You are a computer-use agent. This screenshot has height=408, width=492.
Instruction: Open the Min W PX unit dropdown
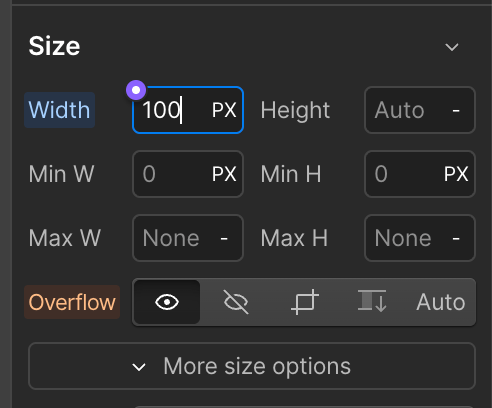(x=224, y=174)
